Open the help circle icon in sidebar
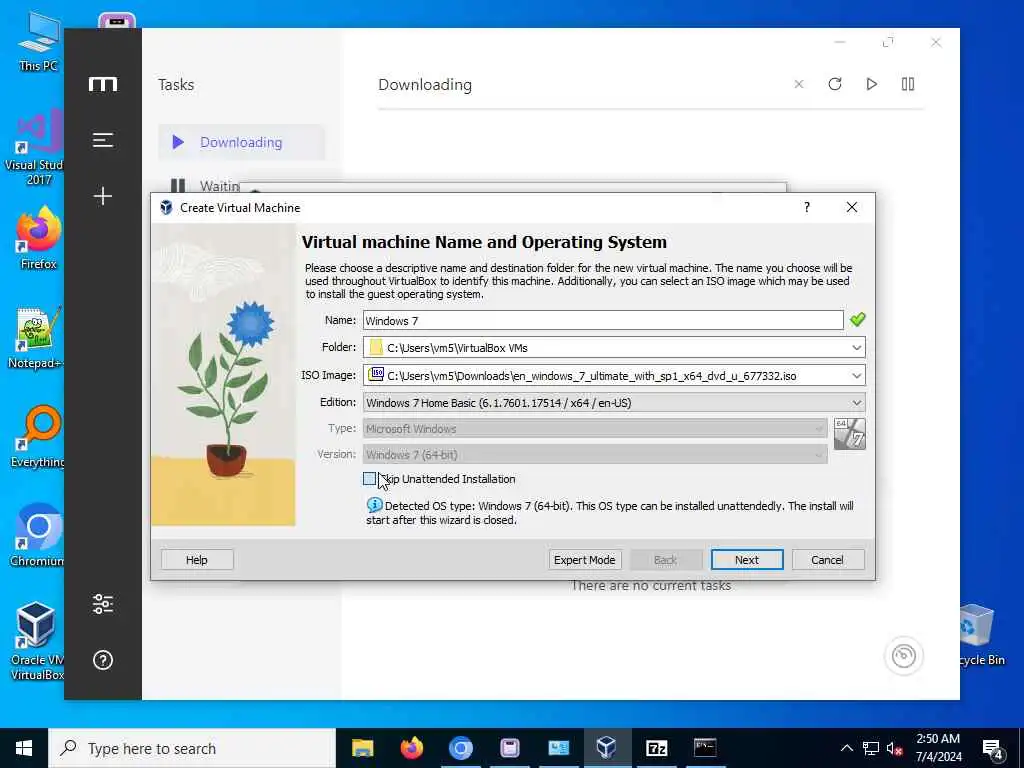Viewport: 1024px width, 768px height. click(x=103, y=660)
